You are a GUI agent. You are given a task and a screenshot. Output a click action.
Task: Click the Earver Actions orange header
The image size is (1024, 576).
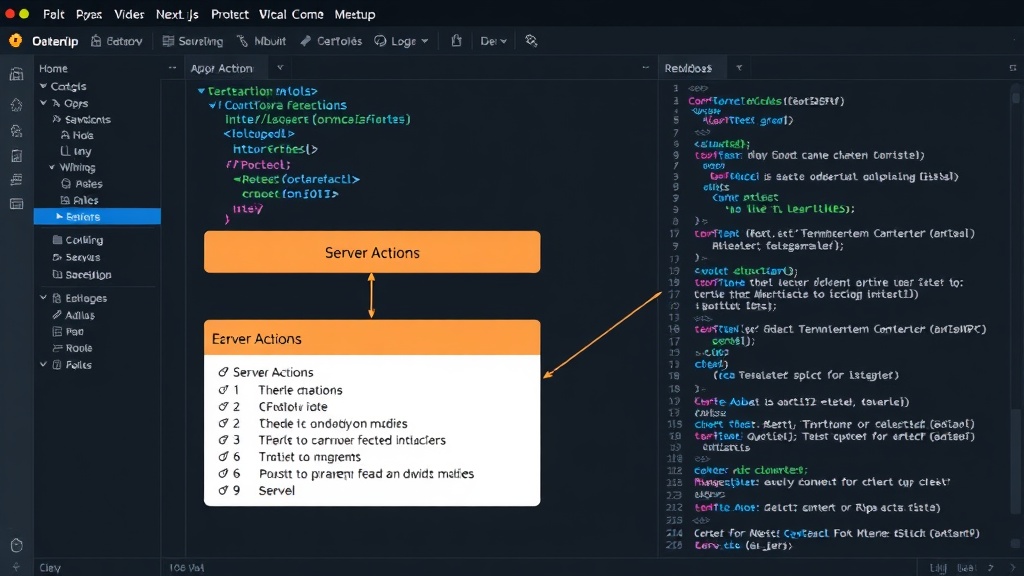coord(372,338)
